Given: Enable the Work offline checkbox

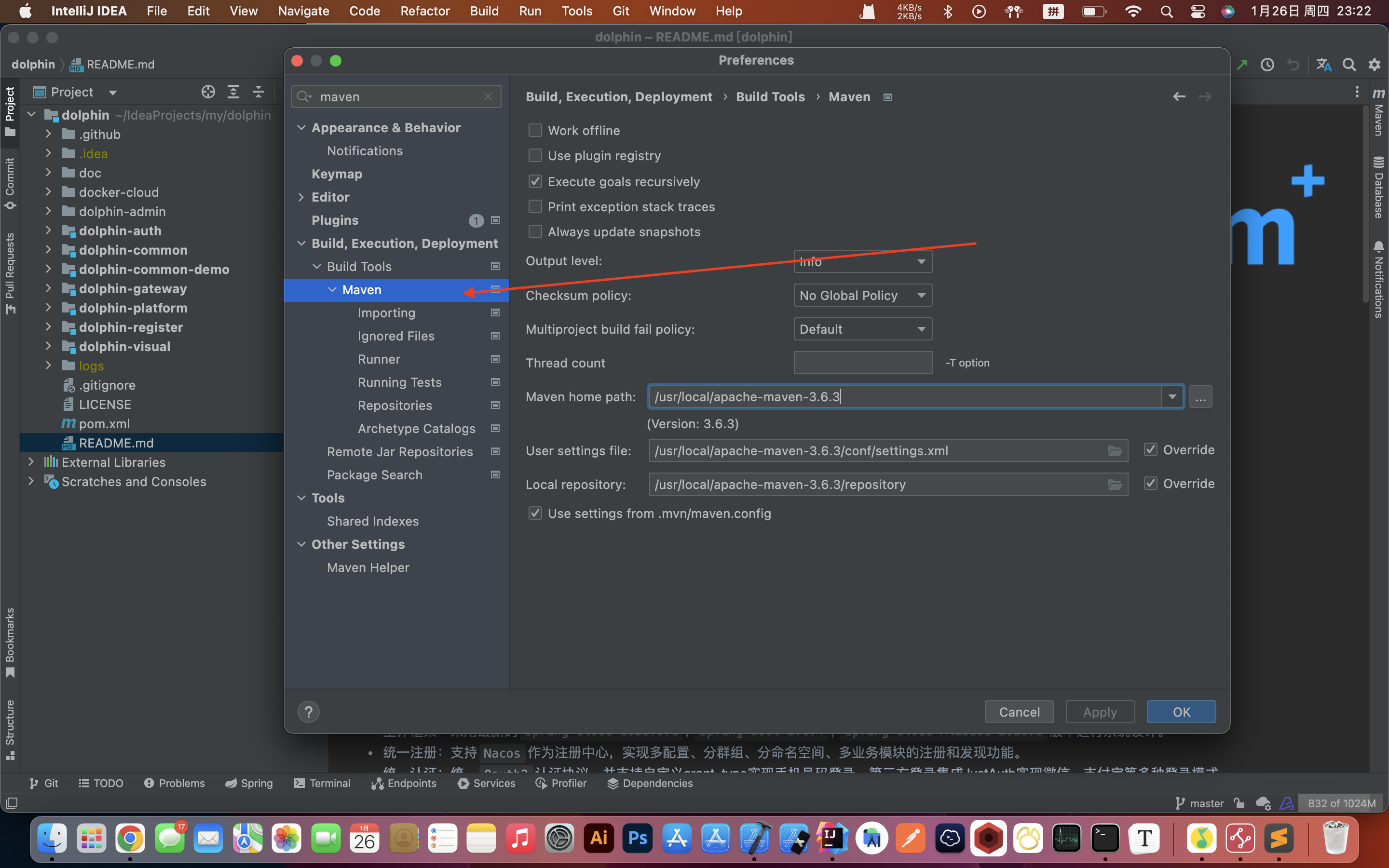Looking at the screenshot, I should [x=535, y=130].
